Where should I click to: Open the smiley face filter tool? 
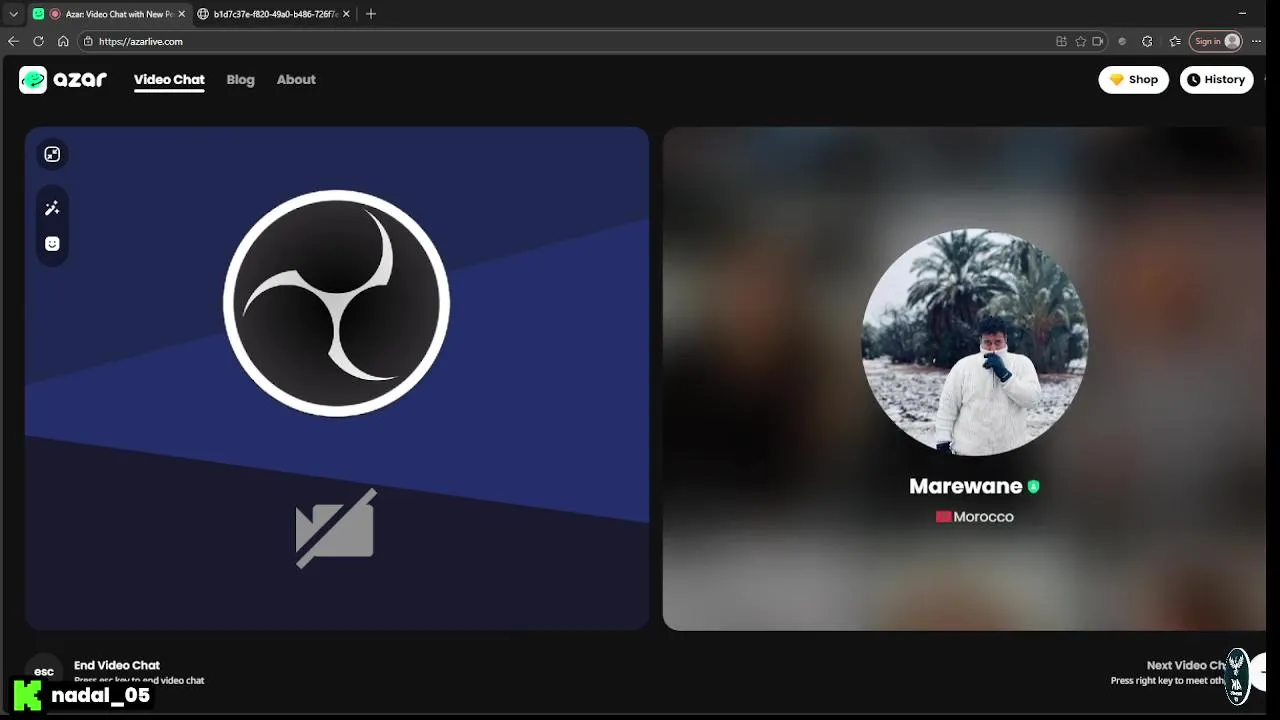(52, 244)
